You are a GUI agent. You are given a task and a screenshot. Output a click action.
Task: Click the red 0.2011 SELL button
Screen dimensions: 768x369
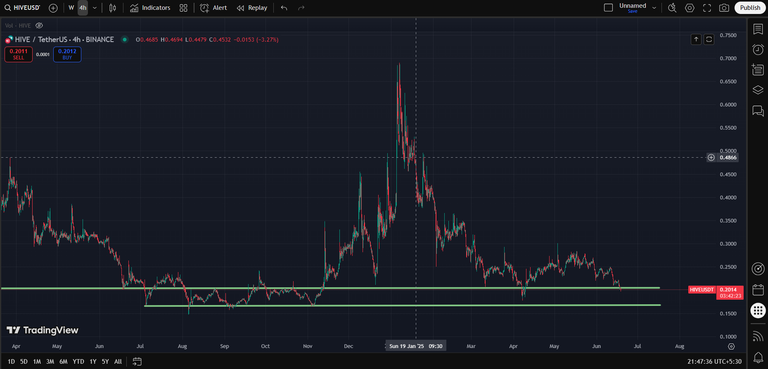point(19,54)
